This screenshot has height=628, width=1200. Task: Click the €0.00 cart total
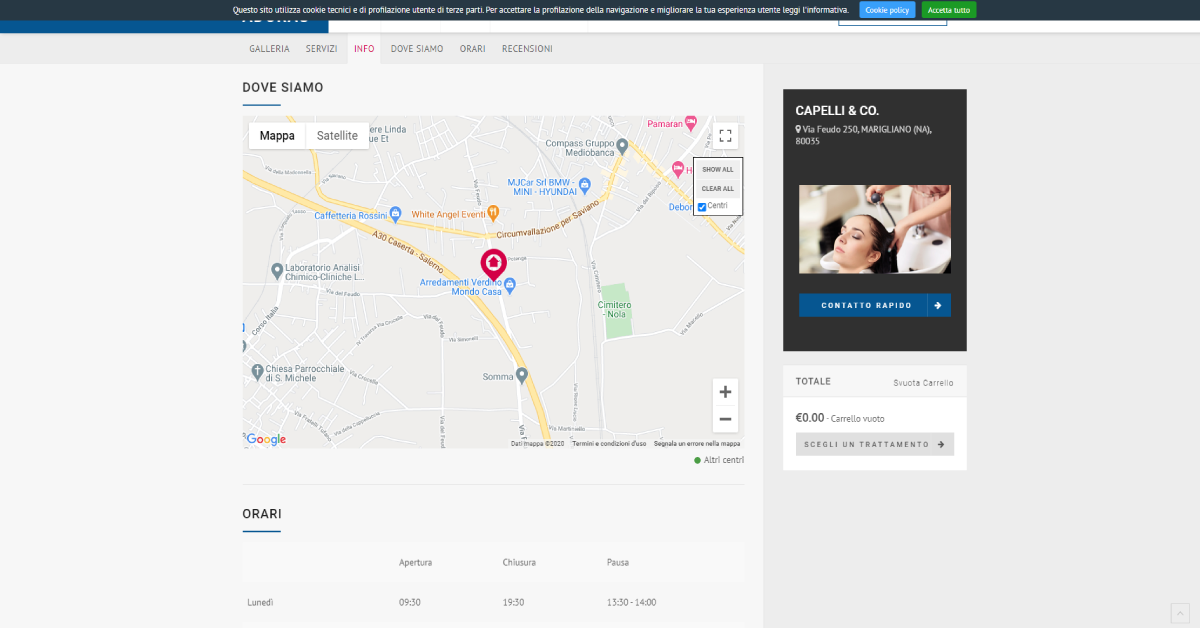(809, 418)
